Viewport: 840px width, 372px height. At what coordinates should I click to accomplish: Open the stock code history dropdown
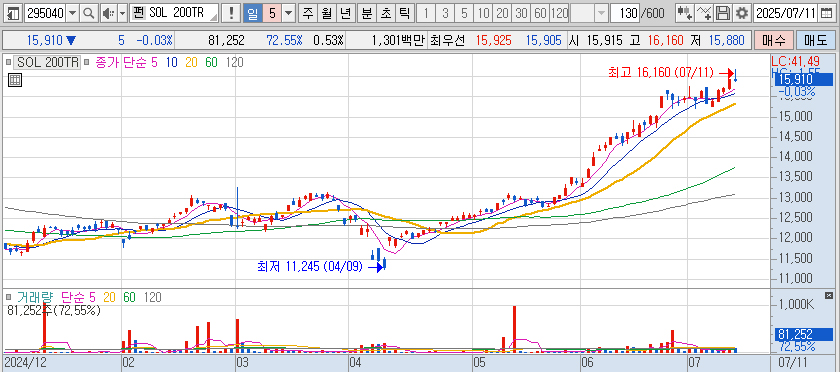(x=73, y=13)
